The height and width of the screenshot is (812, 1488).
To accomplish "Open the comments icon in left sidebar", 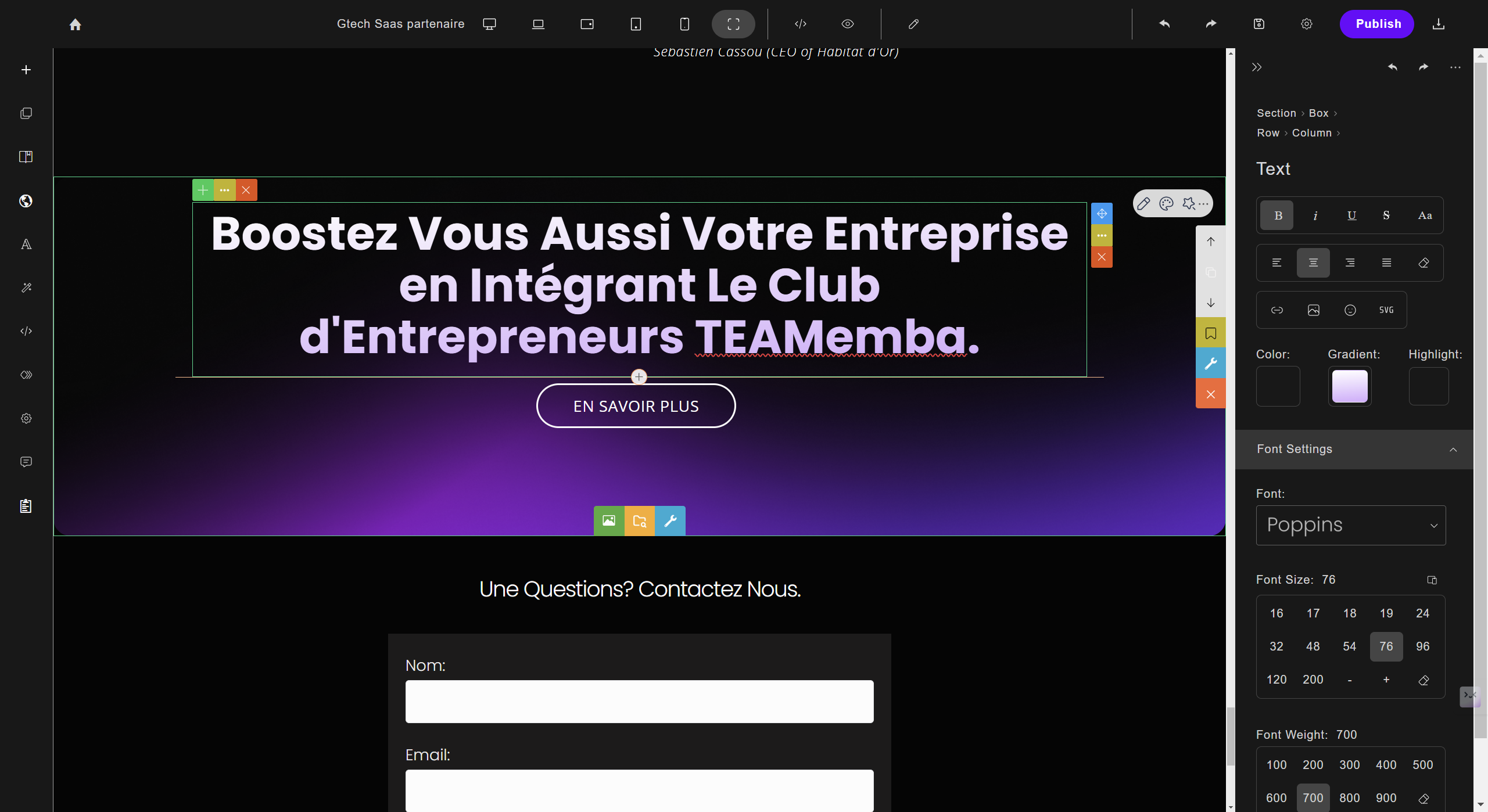I will [x=26, y=462].
